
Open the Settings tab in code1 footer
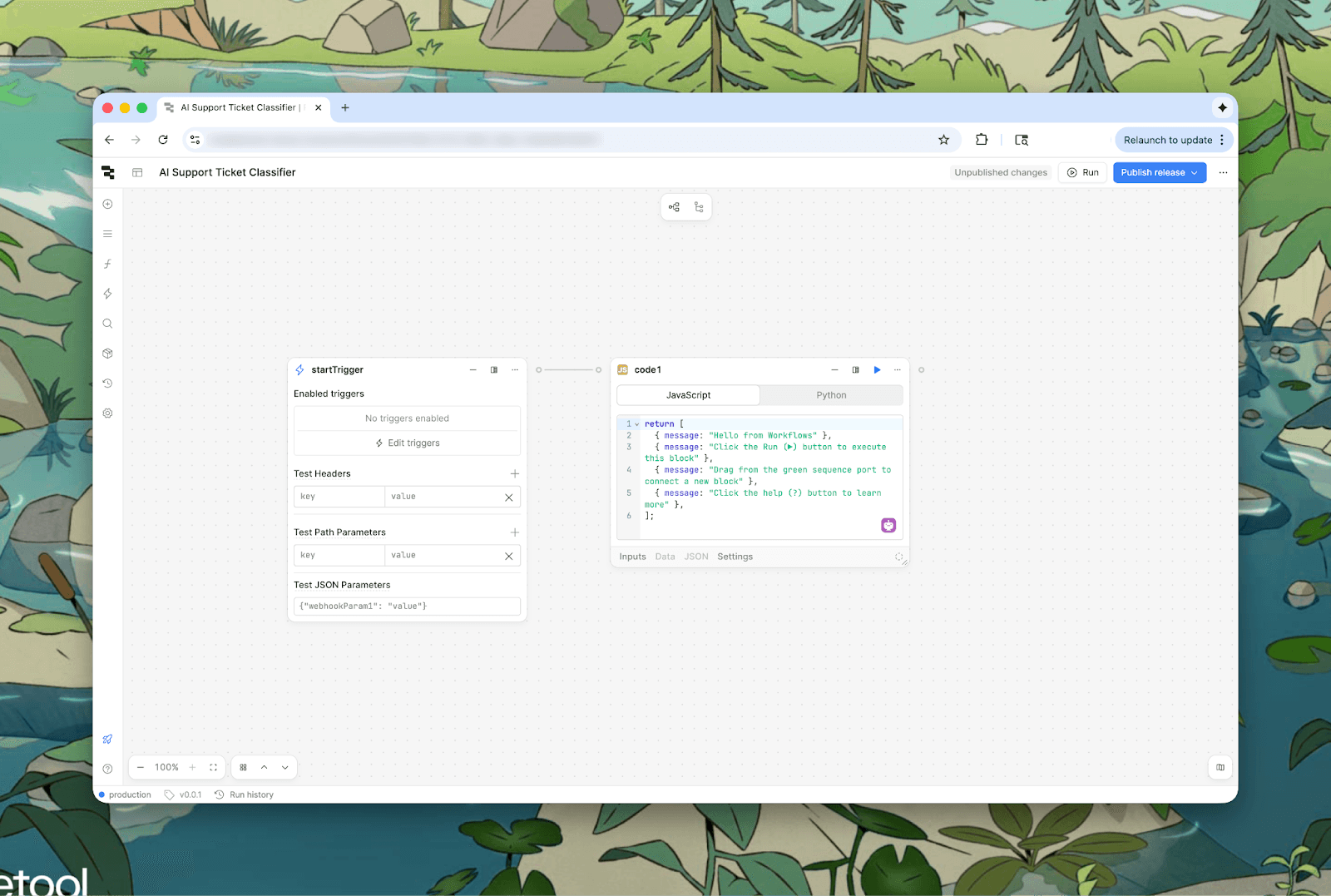pos(735,556)
